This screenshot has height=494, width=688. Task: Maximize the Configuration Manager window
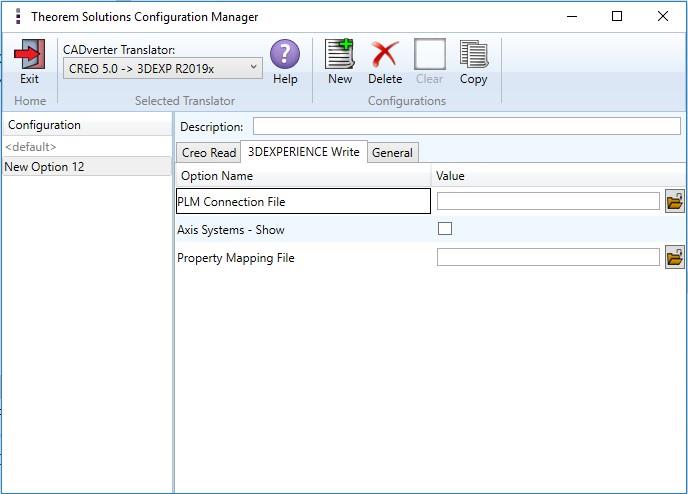[x=617, y=17]
